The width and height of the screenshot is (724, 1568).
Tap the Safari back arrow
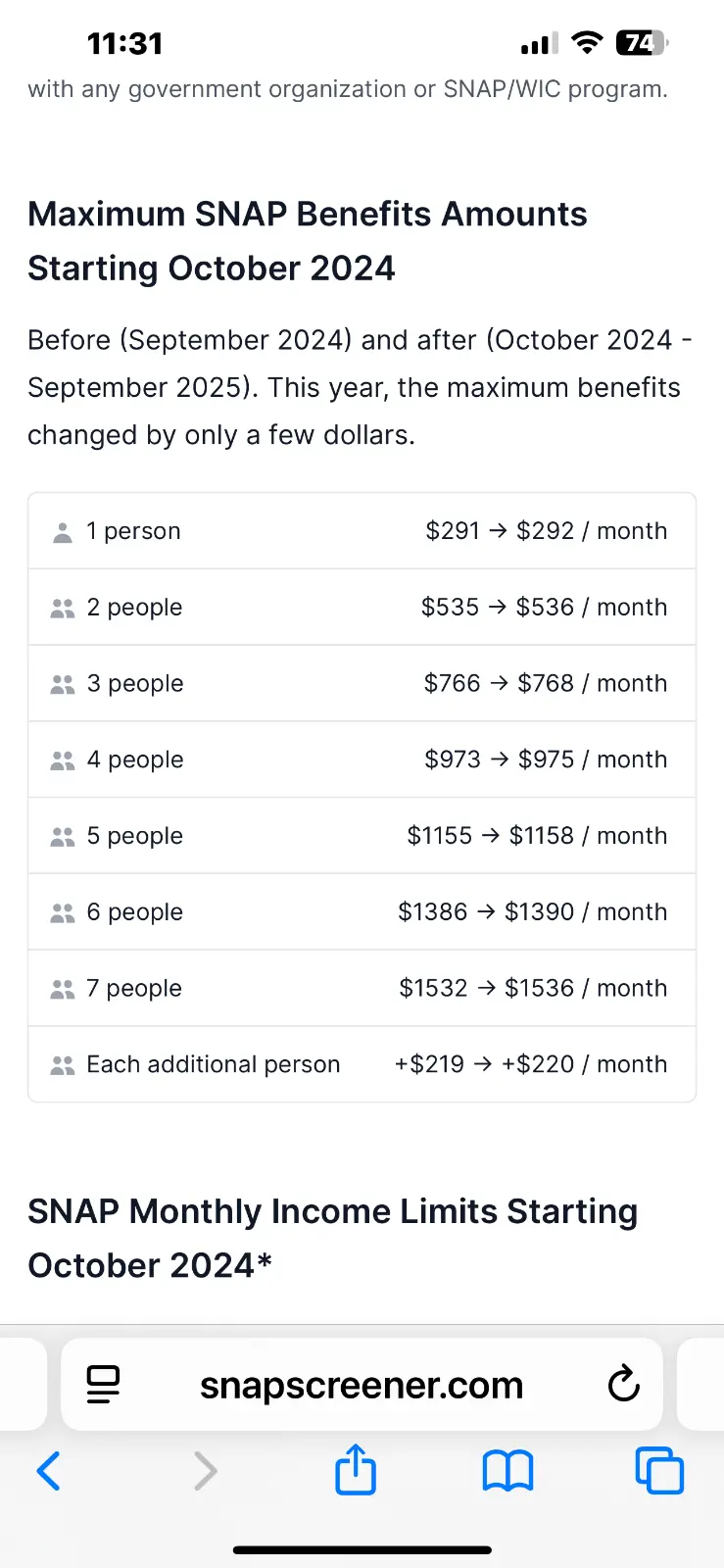pos(49,1471)
